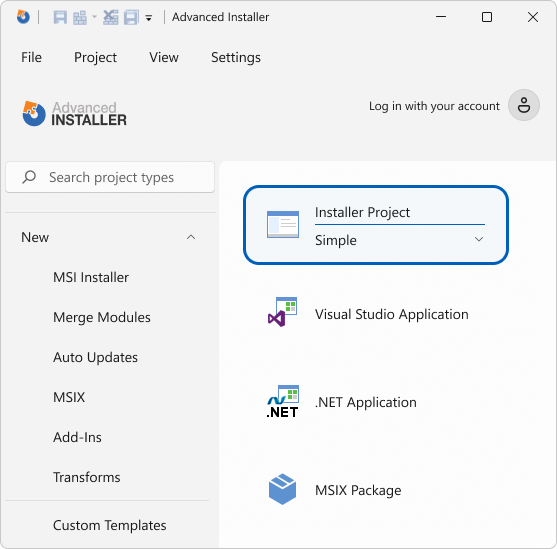Open the Settings menu

click(236, 57)
